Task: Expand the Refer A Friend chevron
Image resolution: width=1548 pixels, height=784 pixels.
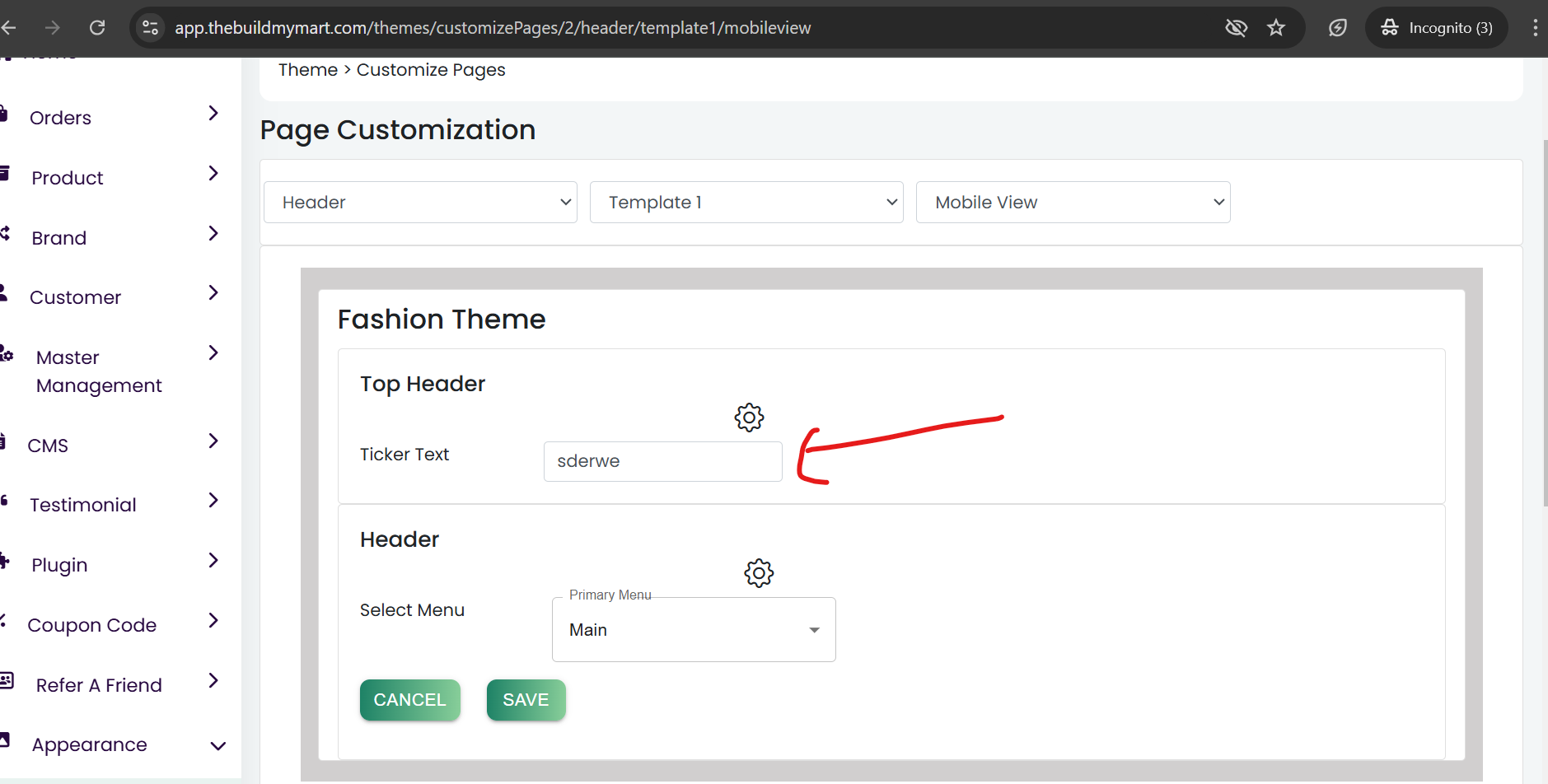Action: [213, 680]
